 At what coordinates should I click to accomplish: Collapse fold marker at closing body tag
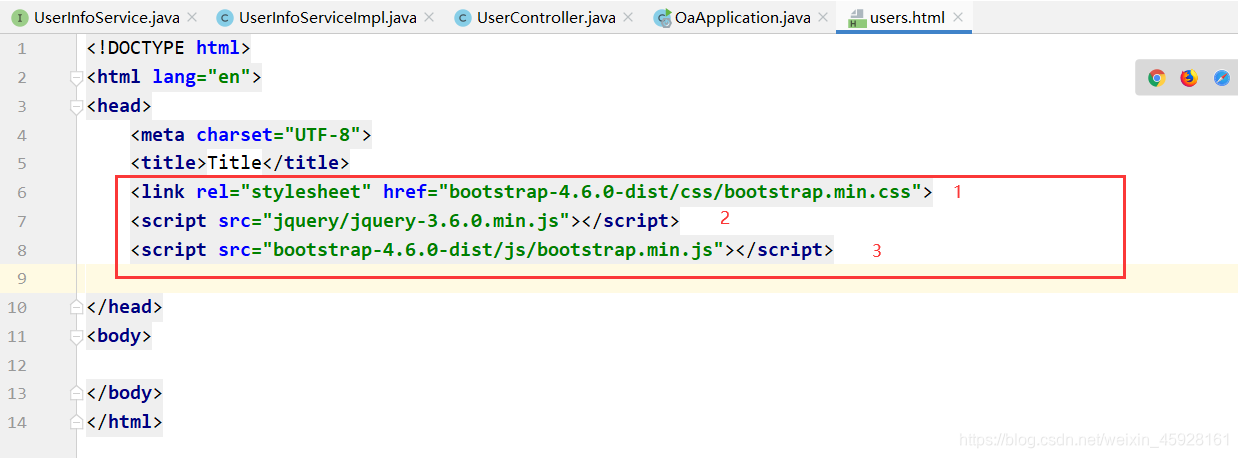77,393
